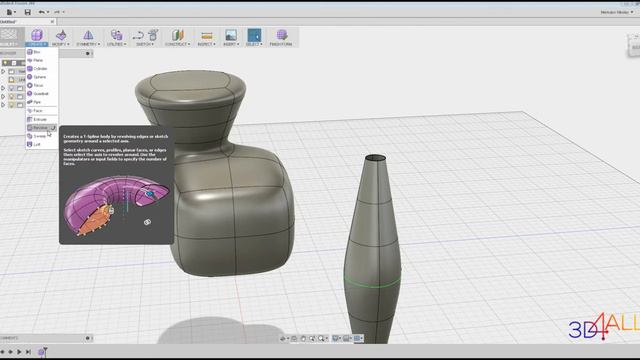Open the Symmetry dropdown label
This screenshot has width=640, height=360.
88,44
